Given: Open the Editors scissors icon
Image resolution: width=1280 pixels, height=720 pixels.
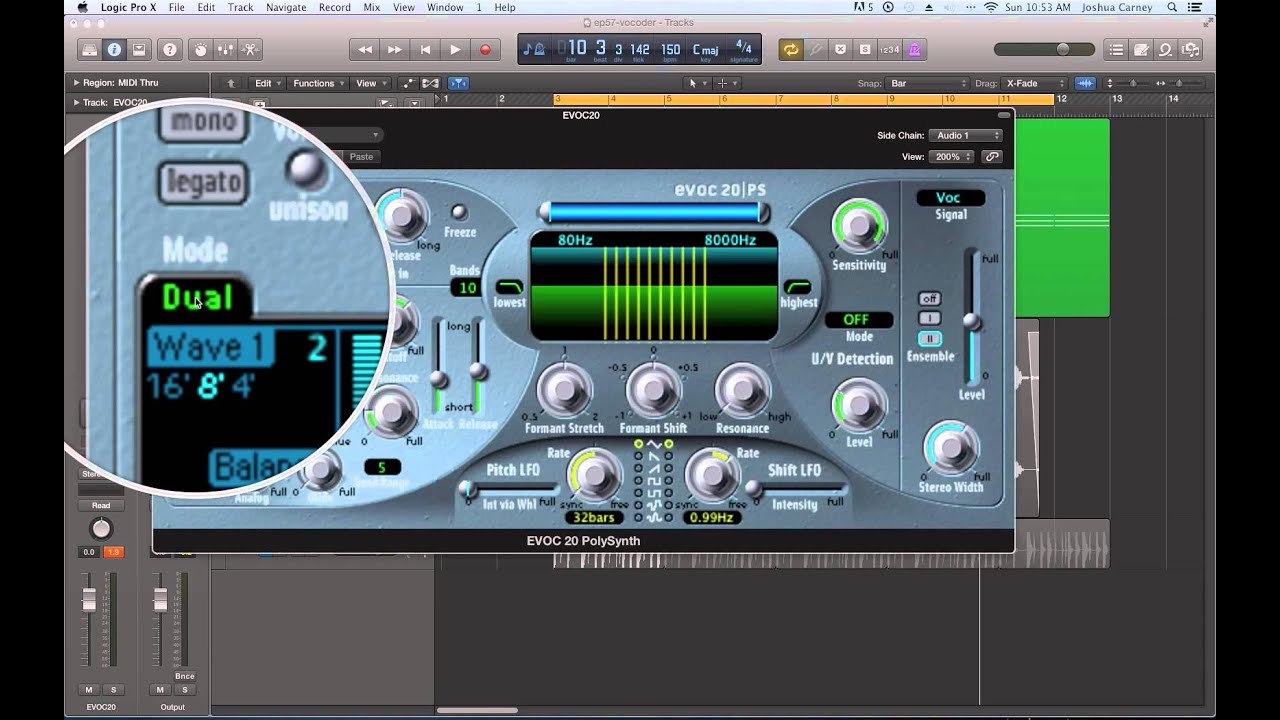Looking at the screenshot, I should (x=250, y=49).
